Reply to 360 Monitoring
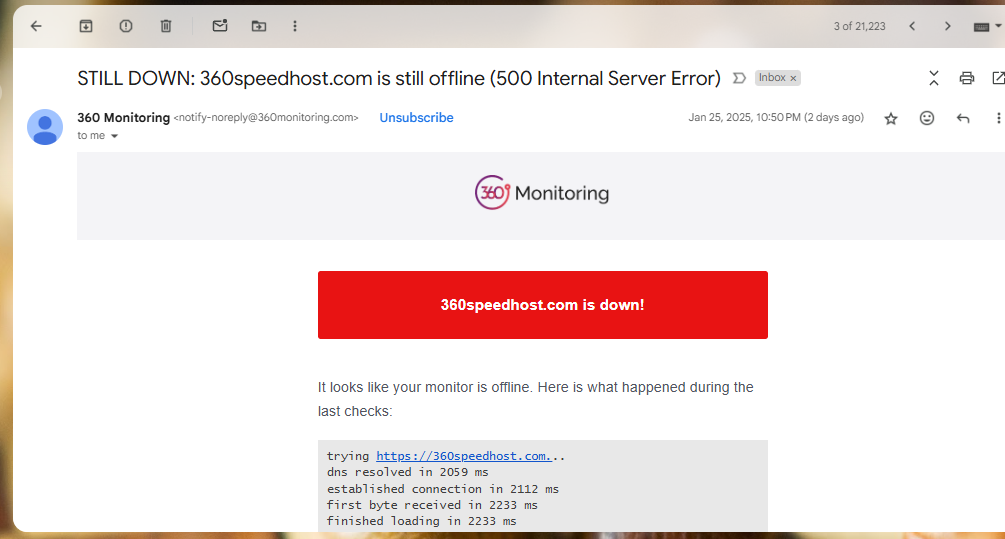 [x=963, y=118]
